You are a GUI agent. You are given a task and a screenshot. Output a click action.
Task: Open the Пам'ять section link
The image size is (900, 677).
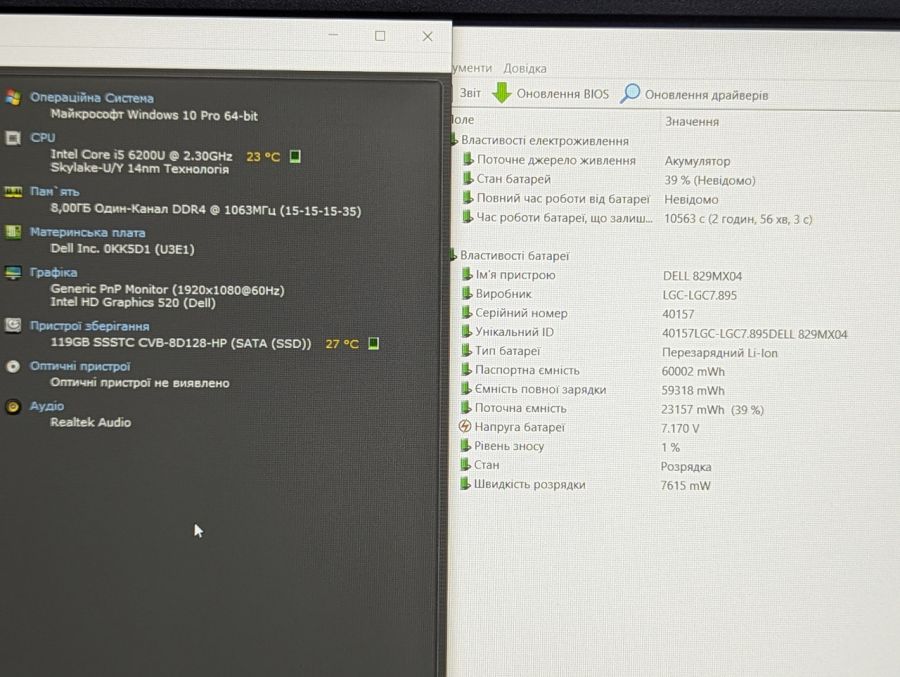pyautogui.click(x=55, y=192)
